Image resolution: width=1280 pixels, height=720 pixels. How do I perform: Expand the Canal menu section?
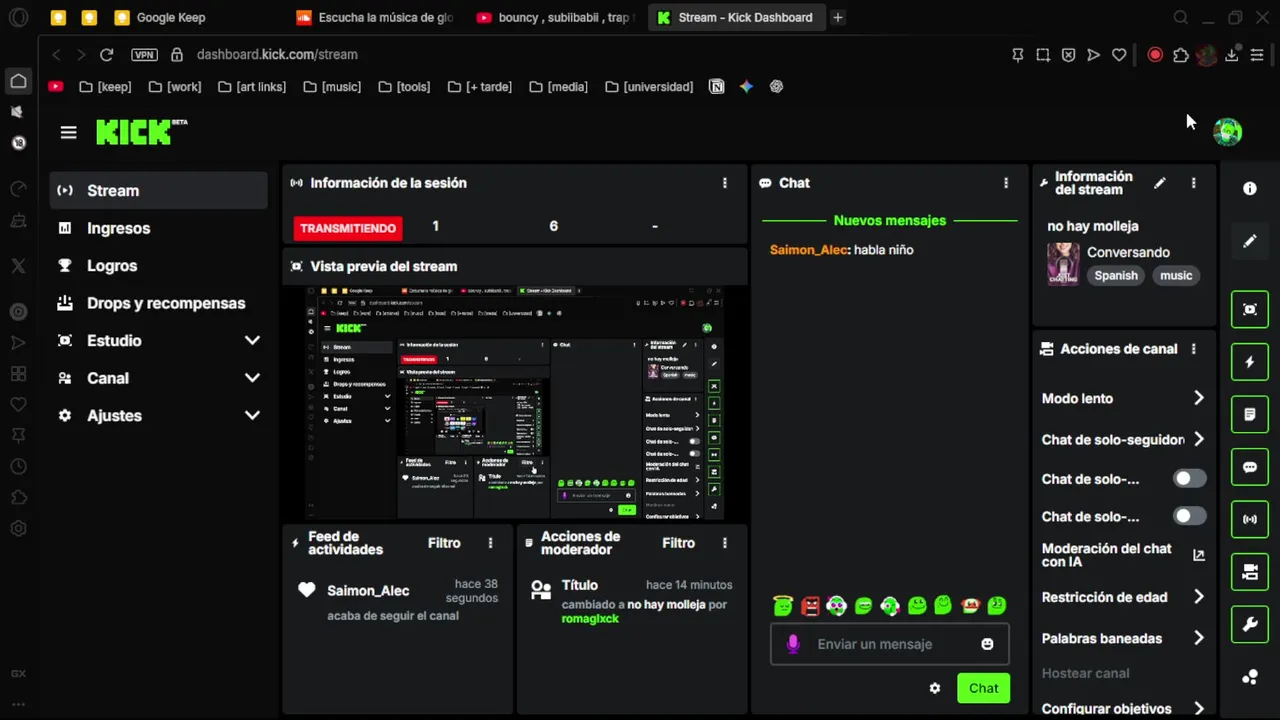(x=159, y=378)
